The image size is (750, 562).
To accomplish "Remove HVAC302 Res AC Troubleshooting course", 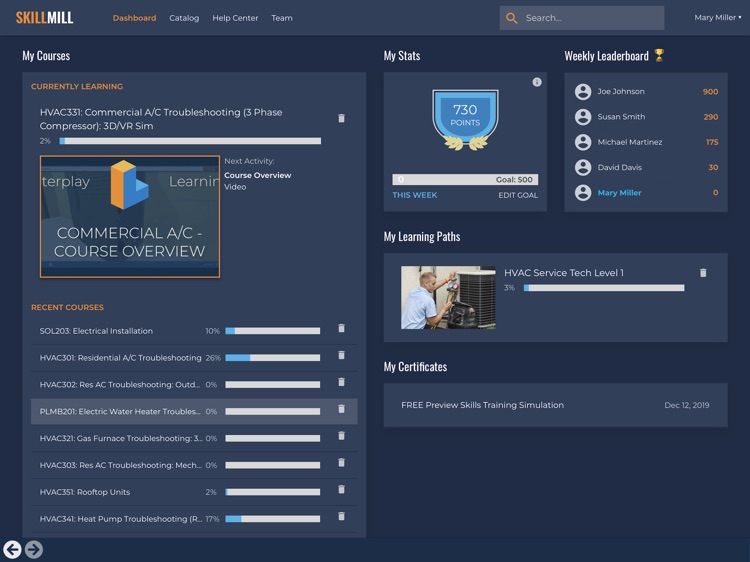I will (x=342, y=382).
